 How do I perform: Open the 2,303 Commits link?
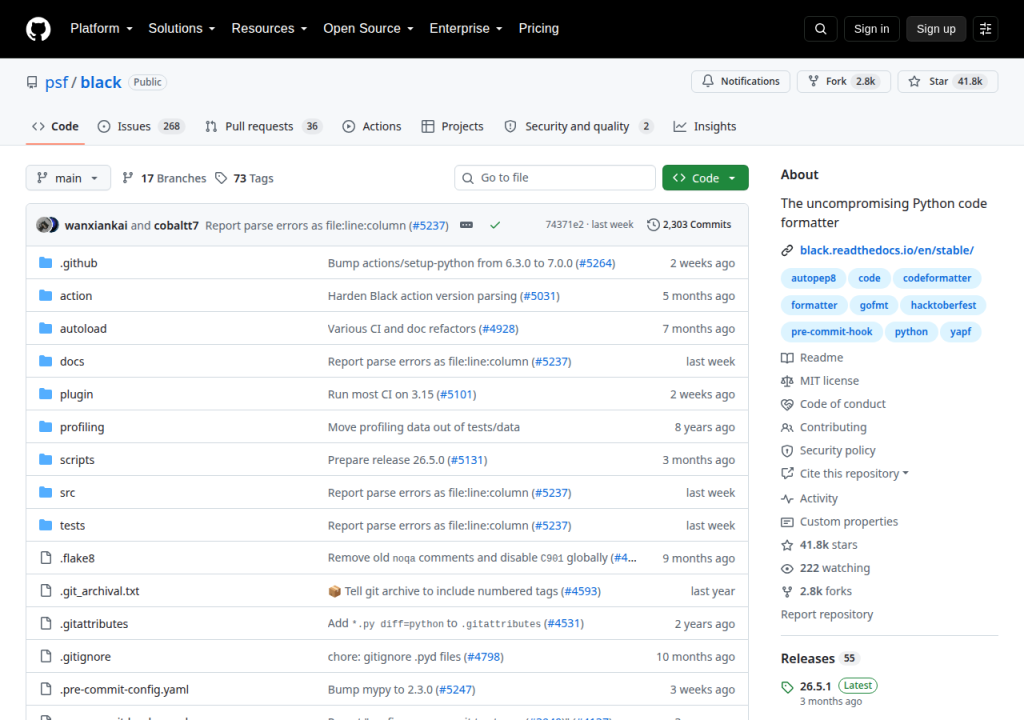(689, 225)
